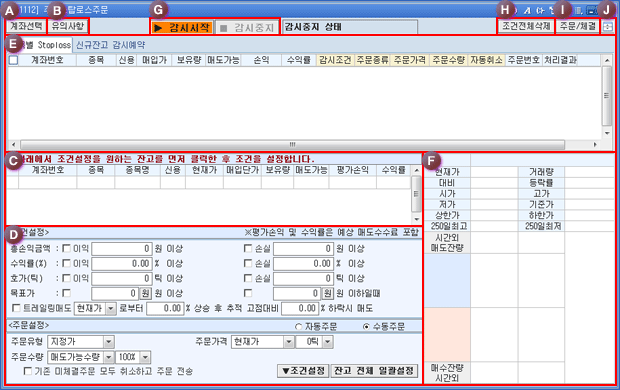620x390 pixels.
Task: Click the 주문번호 column header
Action: 524,60
